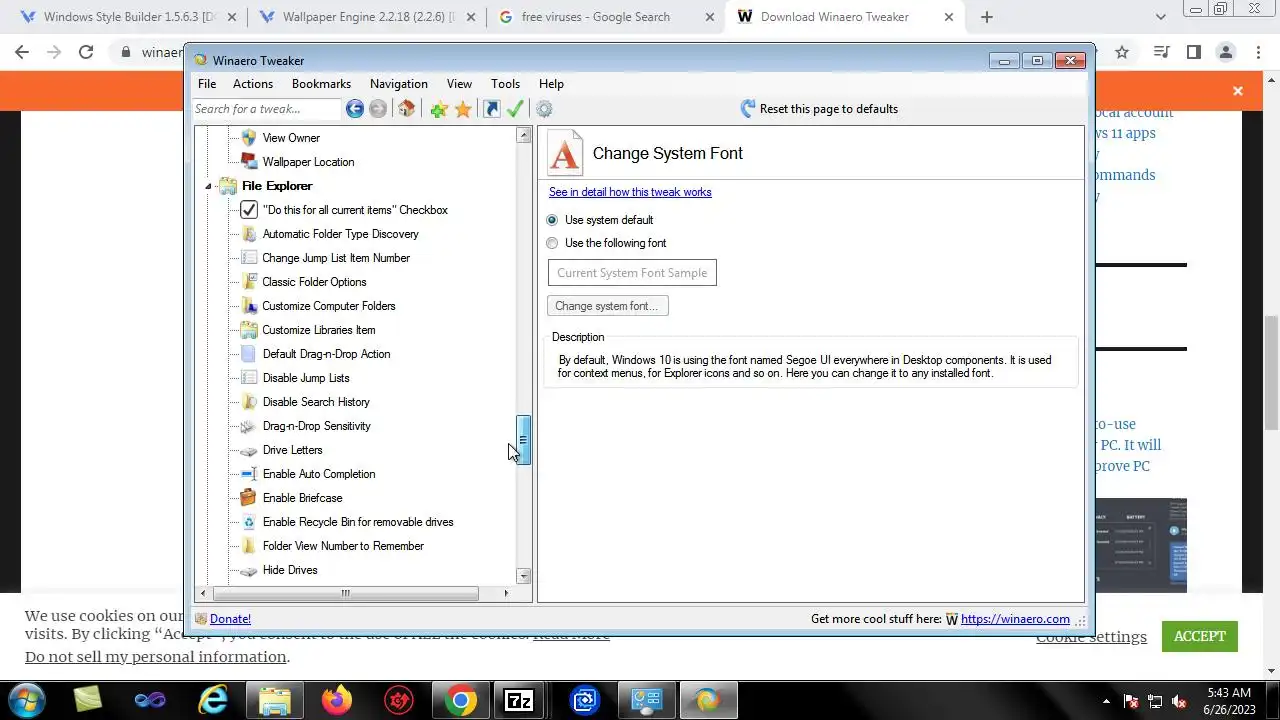Click the Customize Libraries Item icon
1280x720 pixels.
tap(249, 330)
